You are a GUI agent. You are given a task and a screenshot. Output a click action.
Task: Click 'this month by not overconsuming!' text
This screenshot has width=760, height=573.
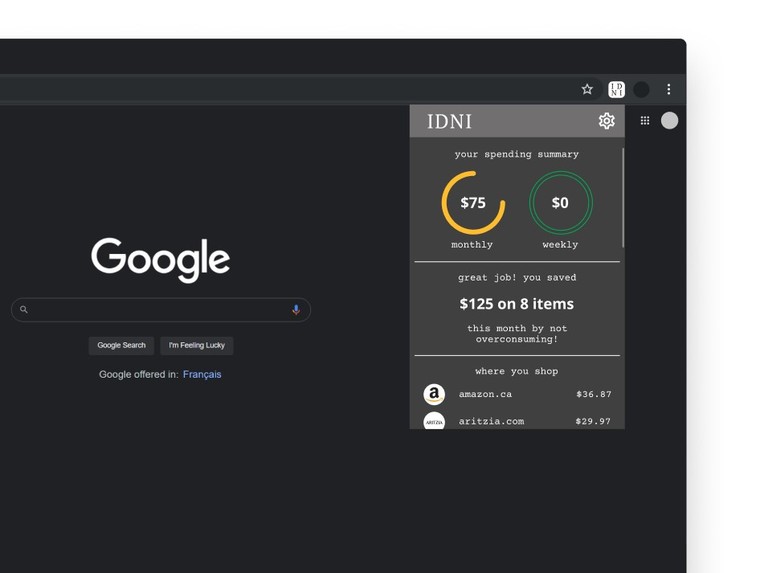[x=517, y=334]
